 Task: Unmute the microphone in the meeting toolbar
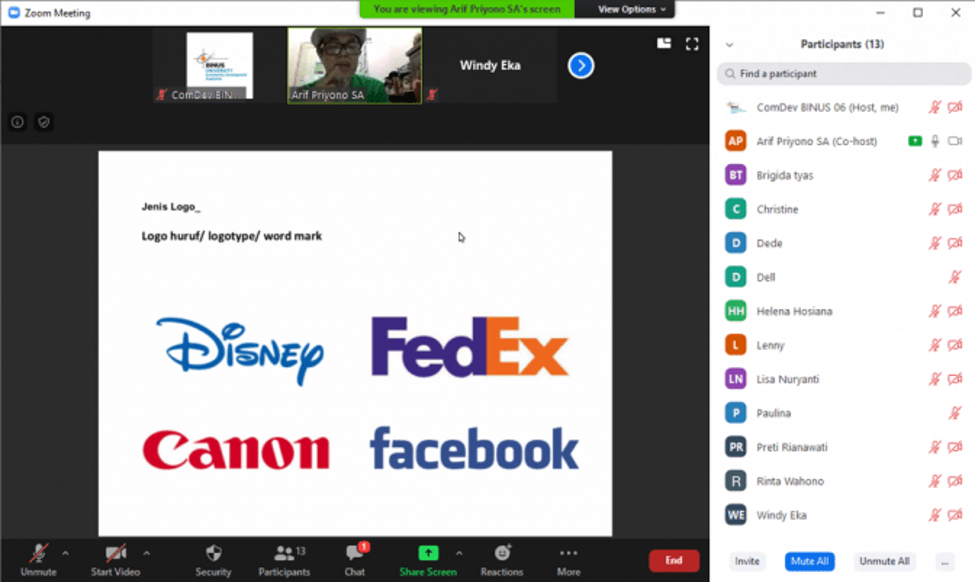point(38,560)
